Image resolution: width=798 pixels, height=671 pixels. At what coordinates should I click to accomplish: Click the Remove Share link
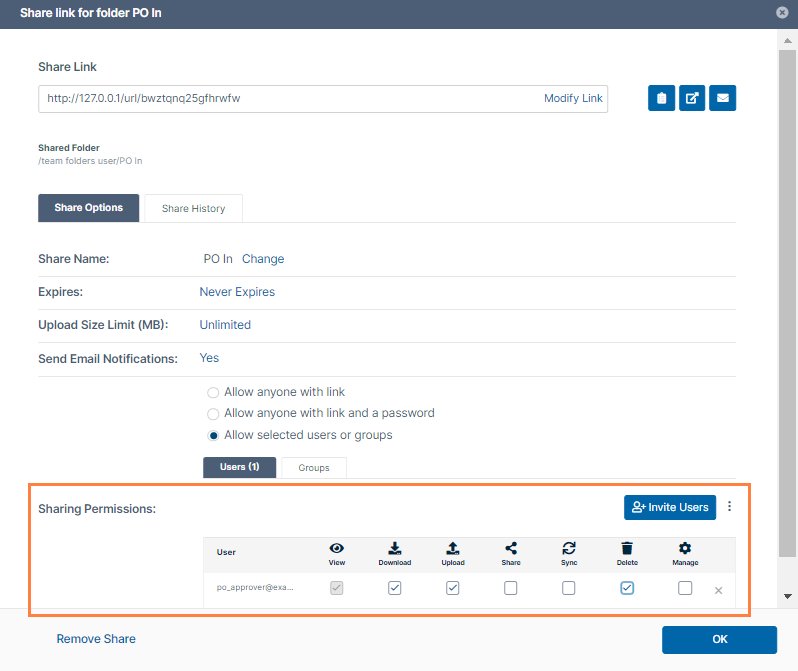(96, 639)
